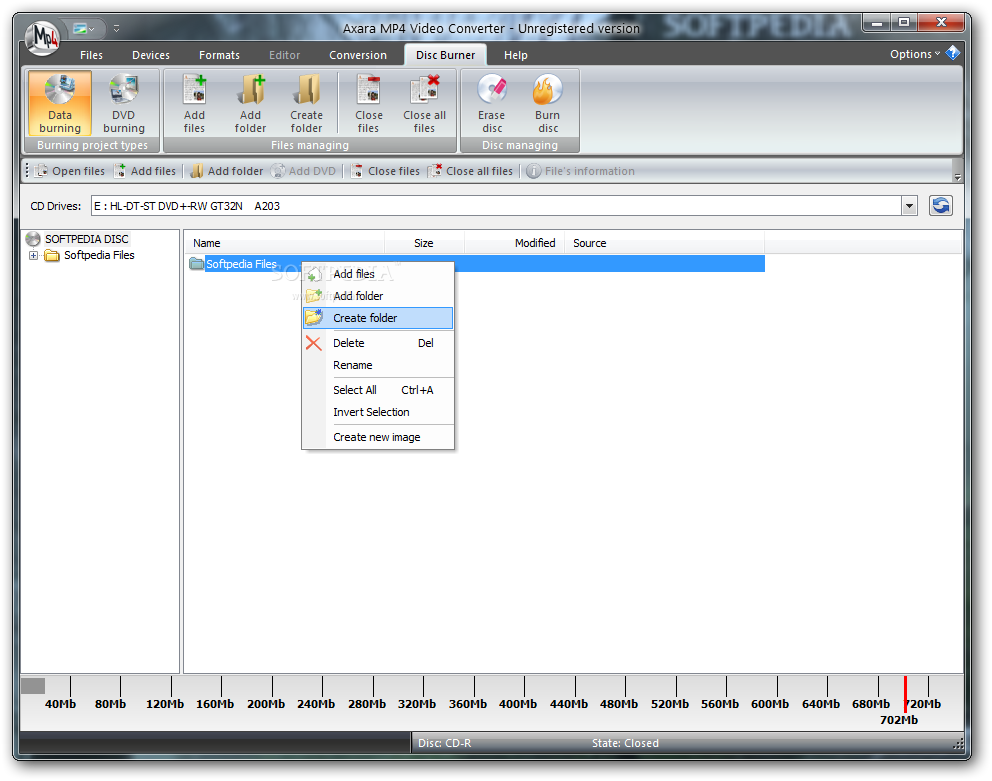Choose Add folder from context menu
The image size is (992, 781).
378,296
